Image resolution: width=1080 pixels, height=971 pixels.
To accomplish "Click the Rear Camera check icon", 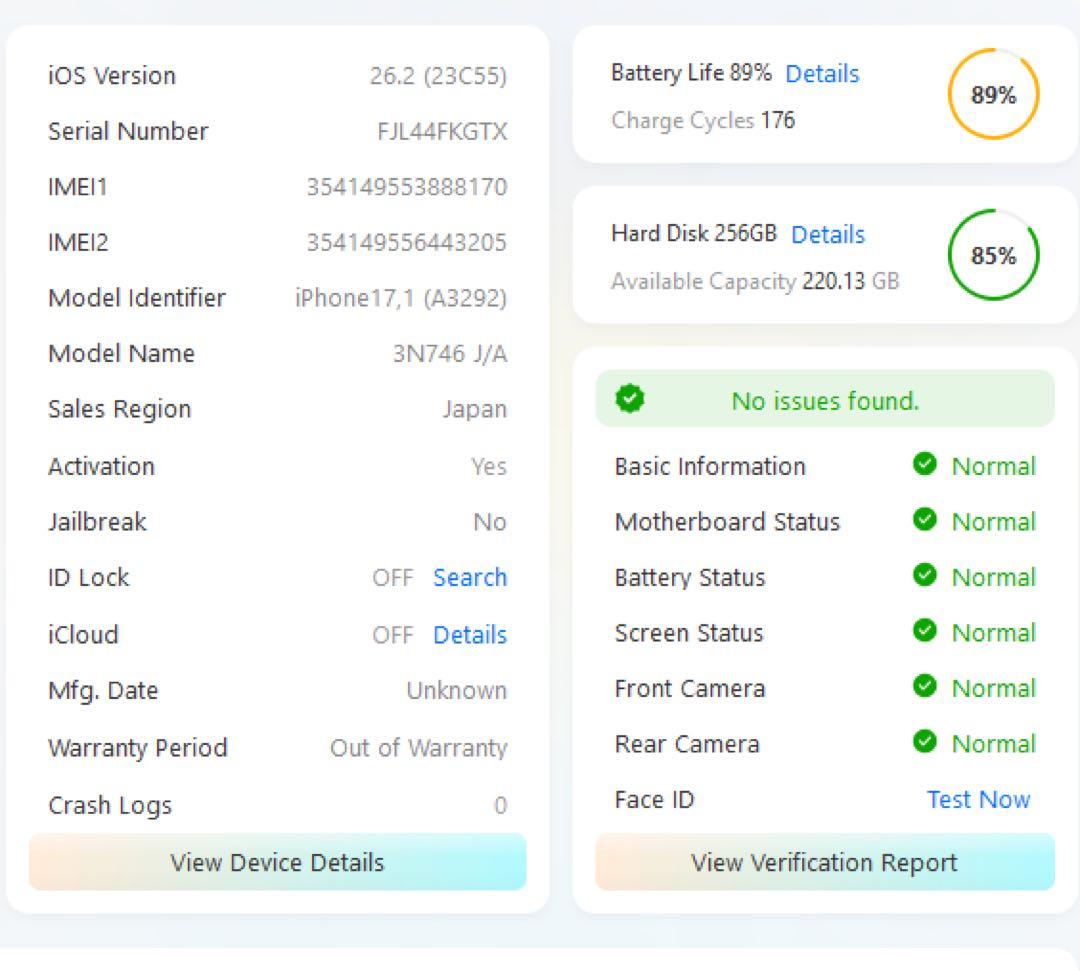I will 924,743.
